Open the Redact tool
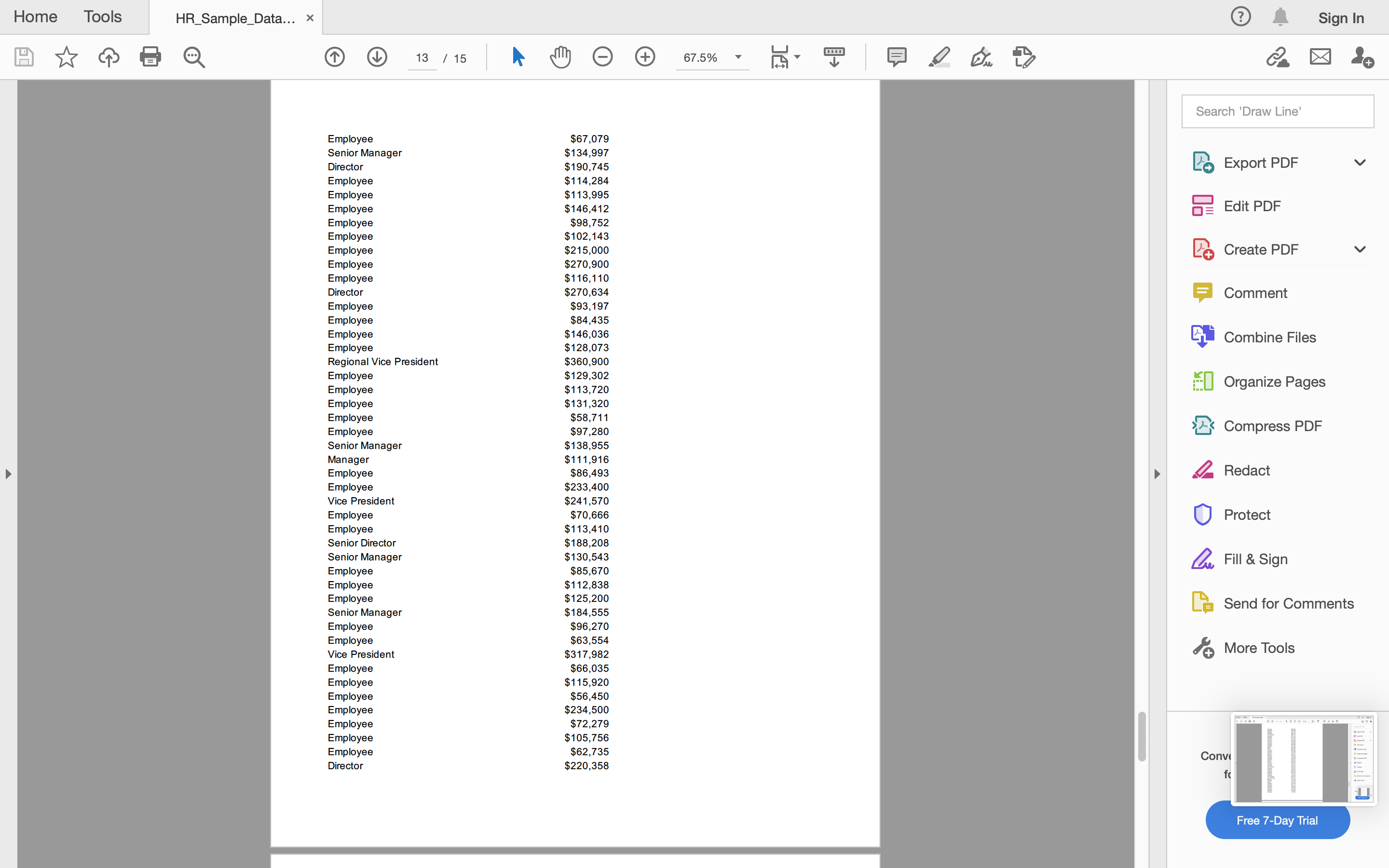 (x=1247, y=470)
